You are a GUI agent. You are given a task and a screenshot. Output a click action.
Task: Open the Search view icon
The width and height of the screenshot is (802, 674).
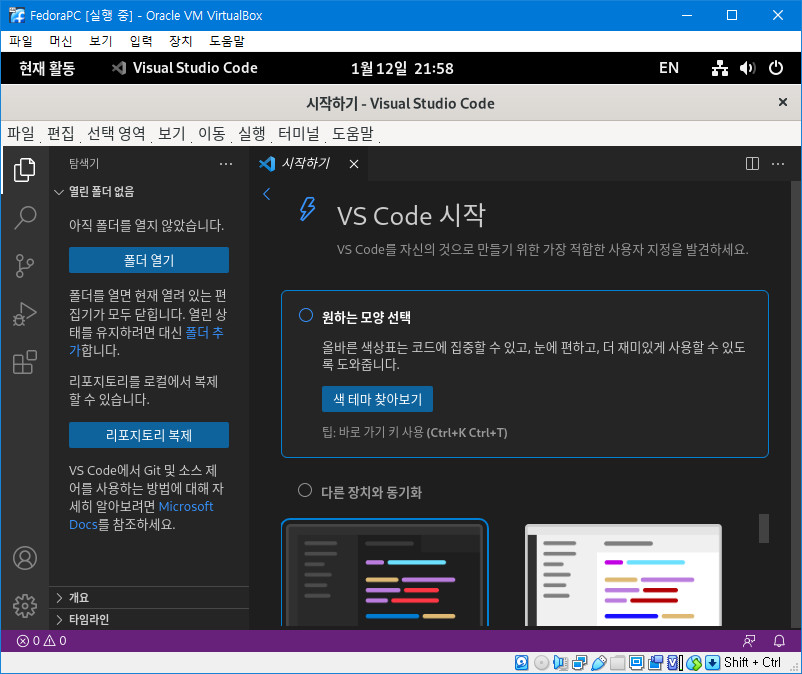pos(25,217)
